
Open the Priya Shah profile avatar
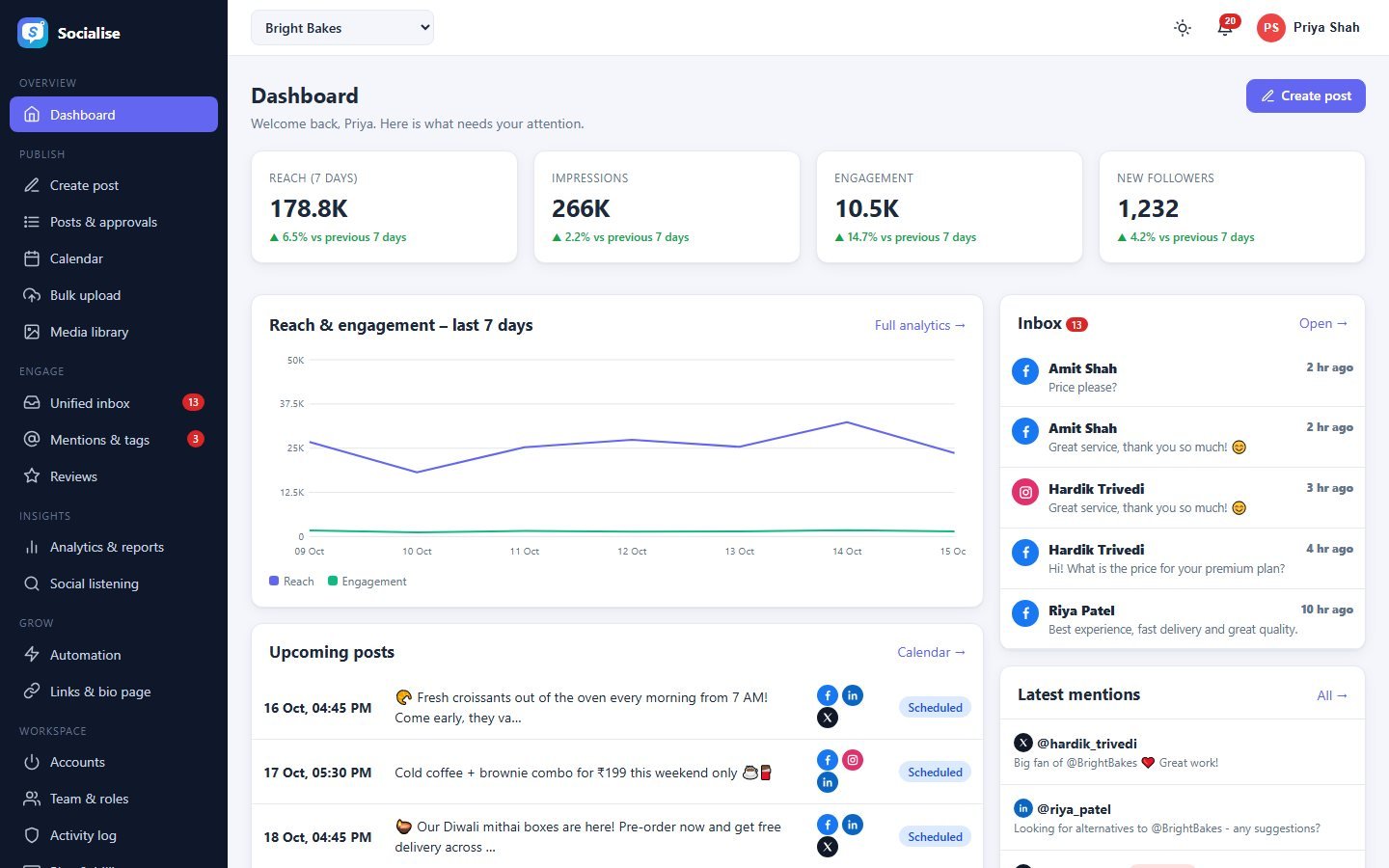(1271, 28)
